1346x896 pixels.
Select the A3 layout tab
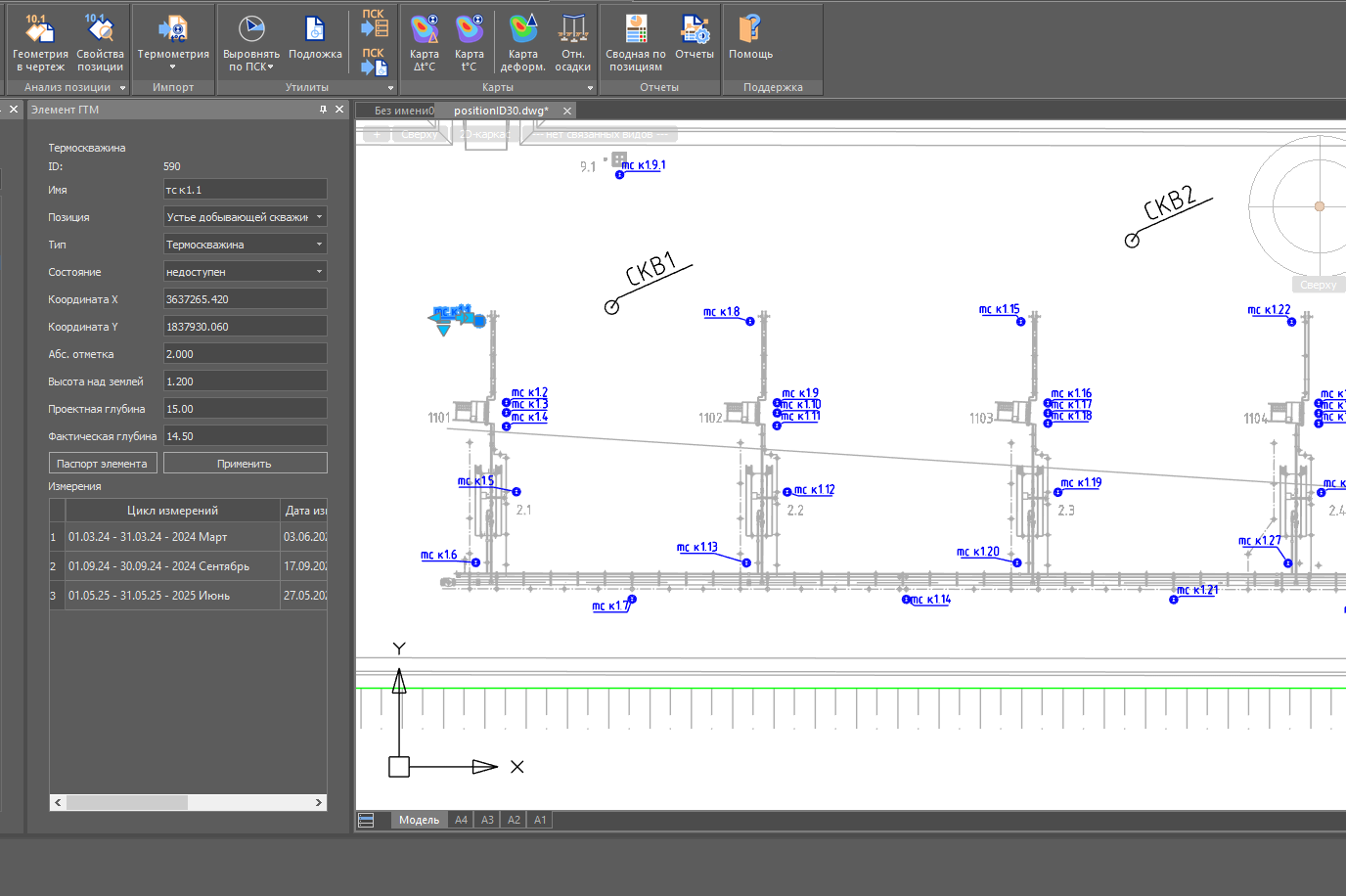pyautogui.click(x=487, y=820)
